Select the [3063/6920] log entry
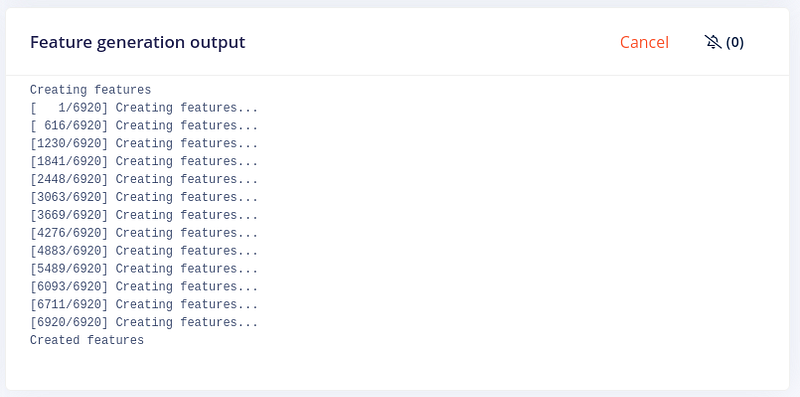 coord(144,197)
